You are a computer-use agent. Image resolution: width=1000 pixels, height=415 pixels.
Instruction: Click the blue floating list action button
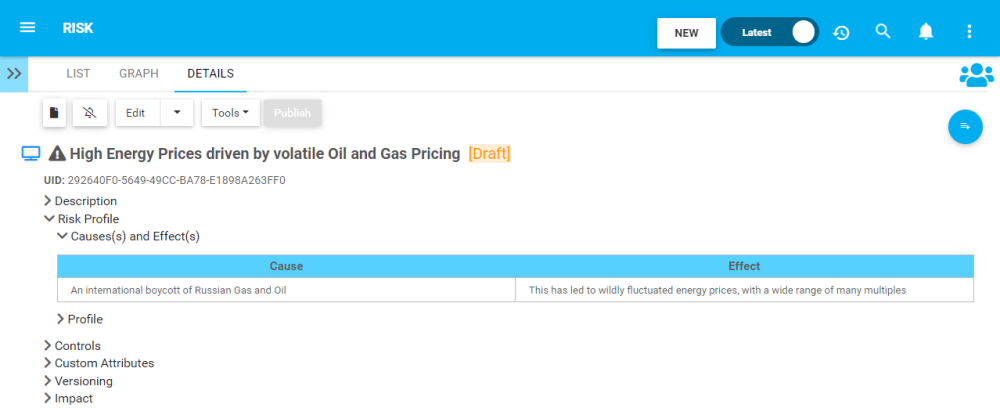pyautogui.click(x=965, y=126)
